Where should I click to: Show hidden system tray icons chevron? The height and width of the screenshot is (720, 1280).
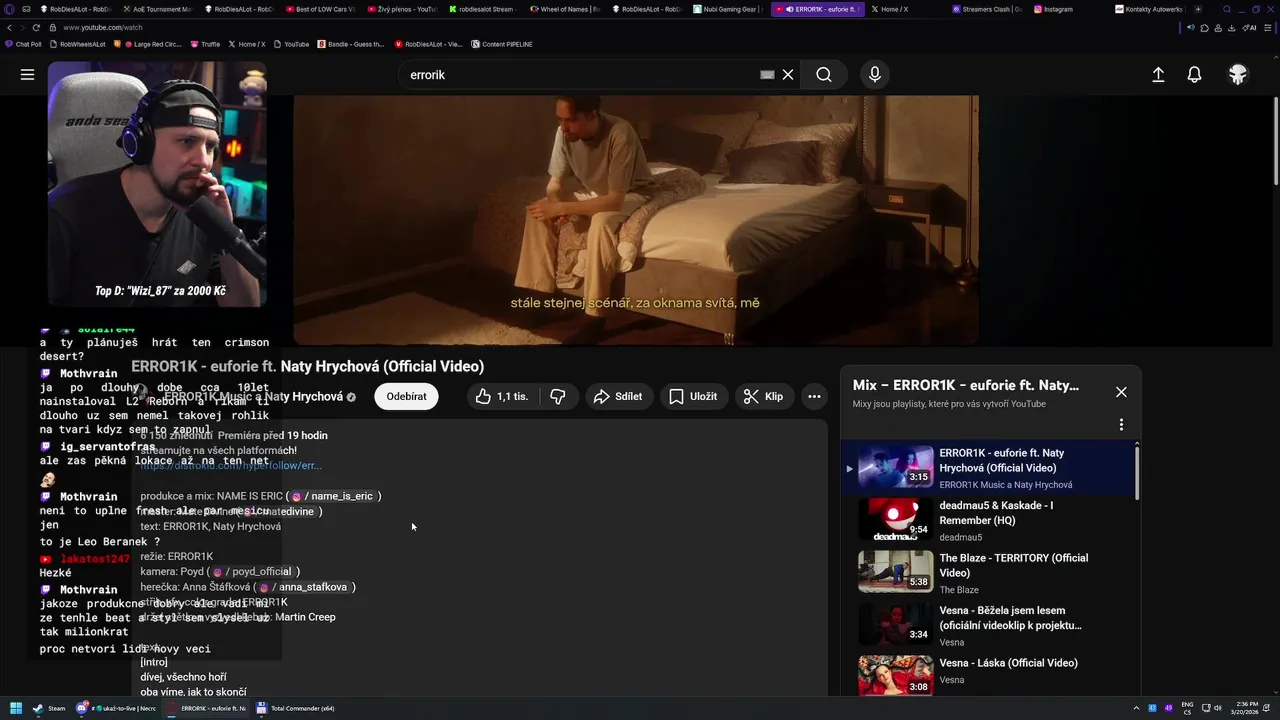tap(1137, 708)
